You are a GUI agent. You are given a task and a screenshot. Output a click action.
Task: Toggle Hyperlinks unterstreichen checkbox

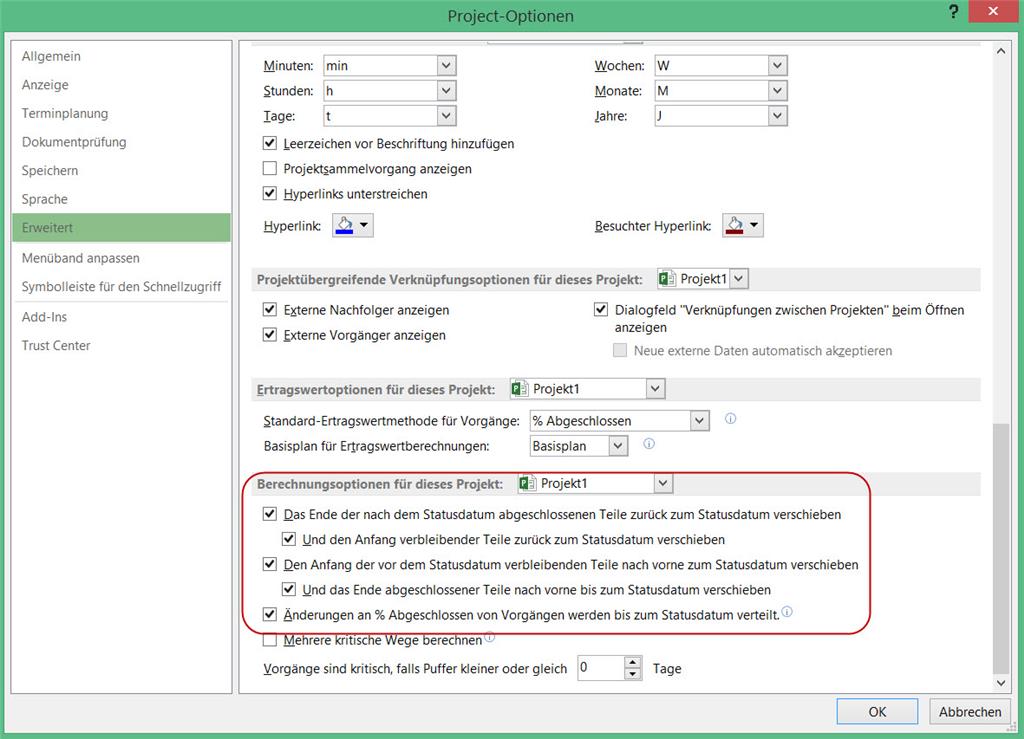coord(270,193)
